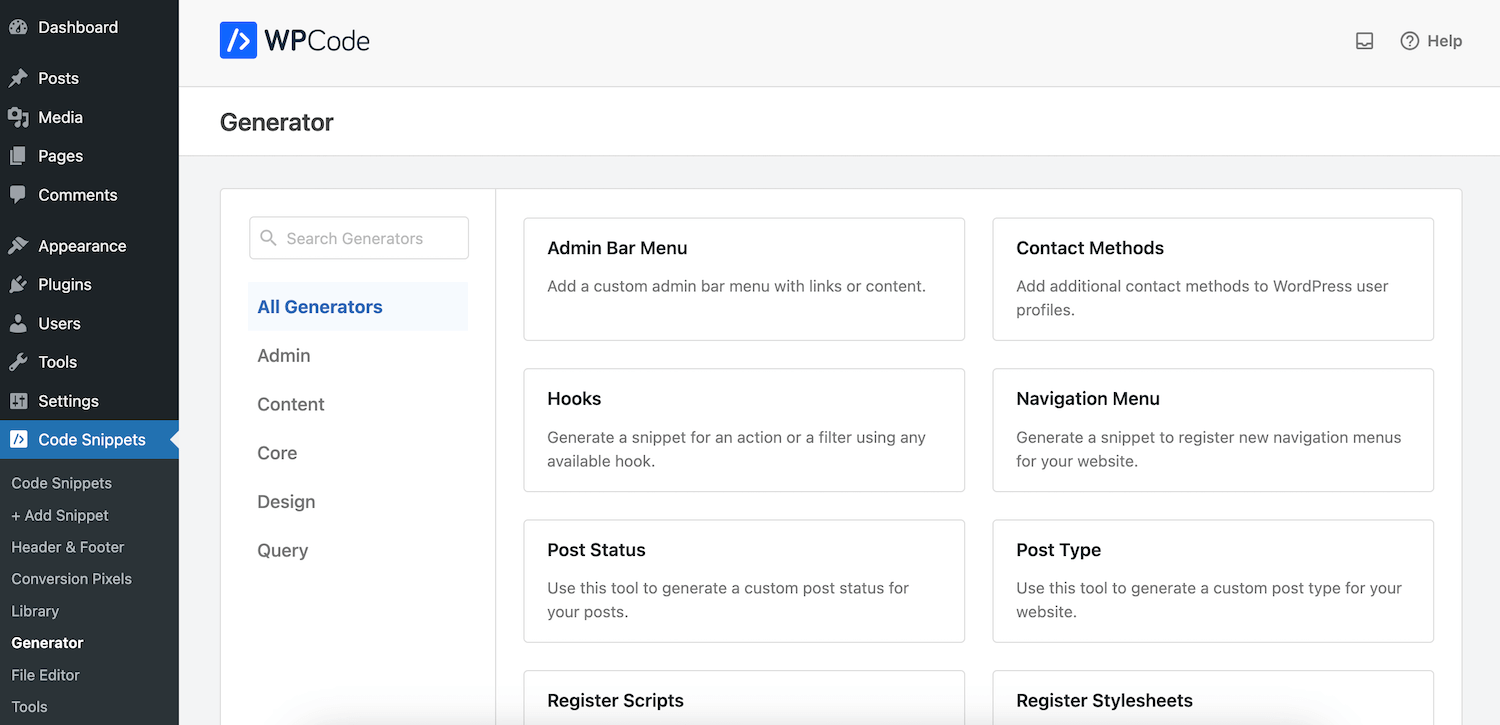Open the Register Stylesheets generator card

click(1213, 698)
